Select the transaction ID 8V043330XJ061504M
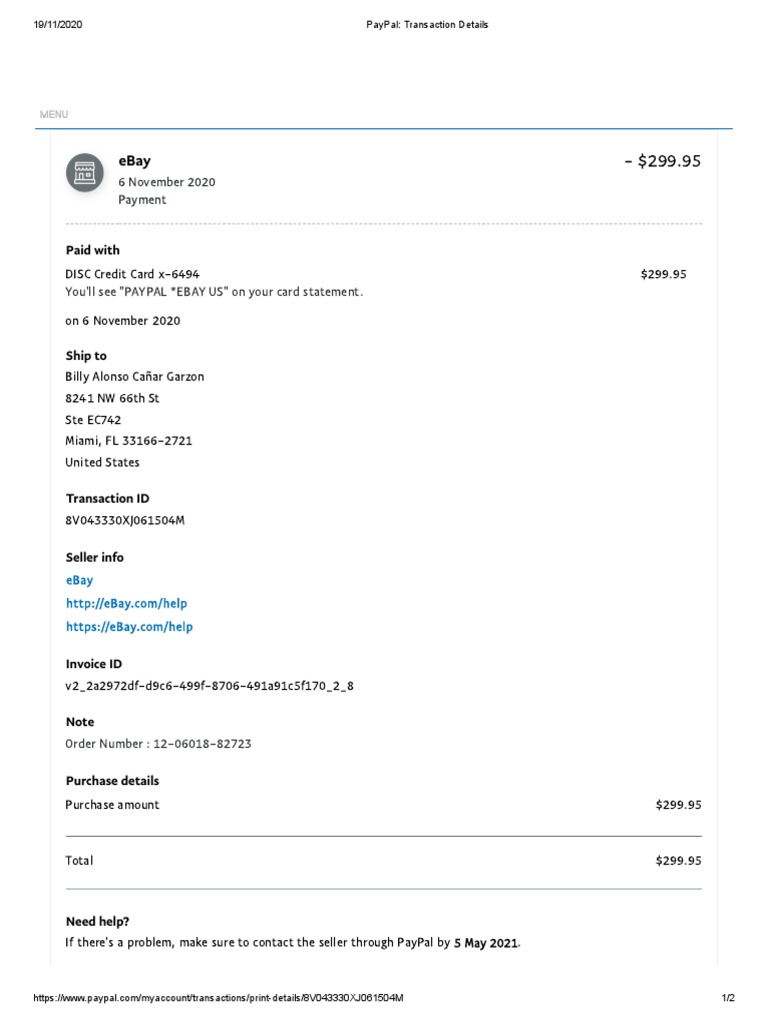 [125, 520]
